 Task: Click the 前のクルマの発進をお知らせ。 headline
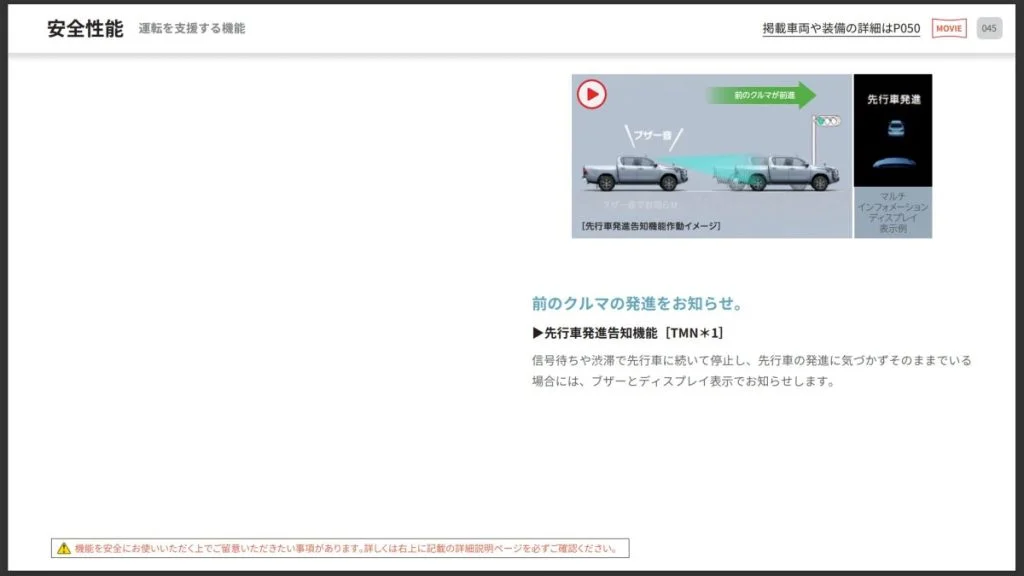point(637,303)
